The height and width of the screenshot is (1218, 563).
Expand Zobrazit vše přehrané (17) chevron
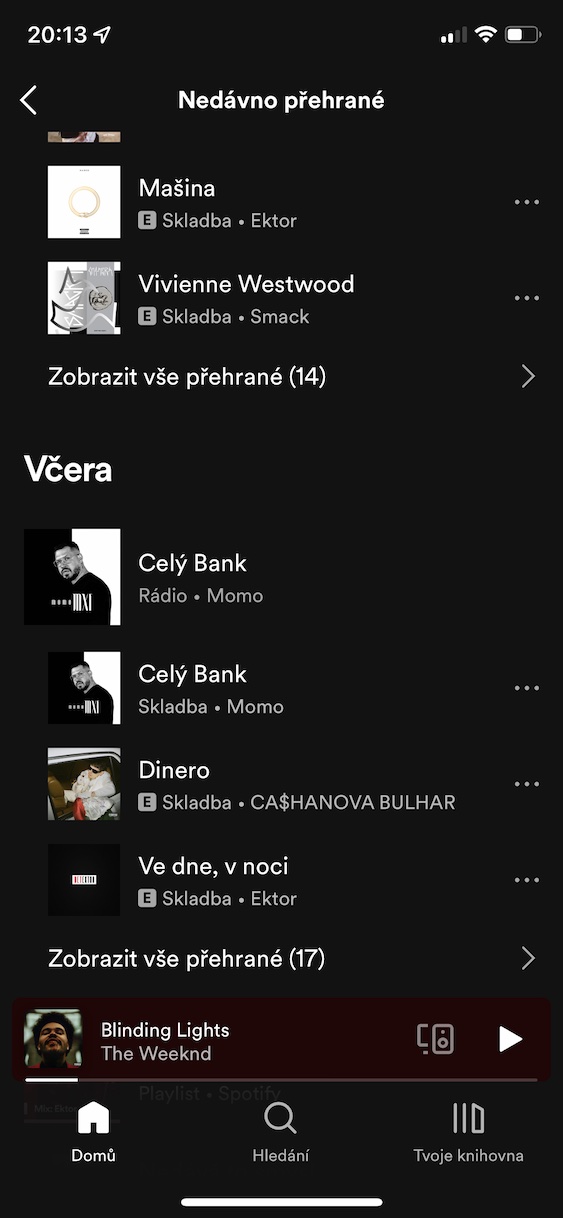click(528, 959)
